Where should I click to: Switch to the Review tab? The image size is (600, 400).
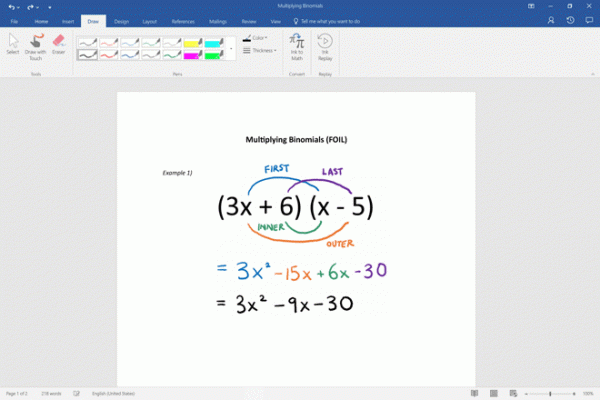pos(249,21)
